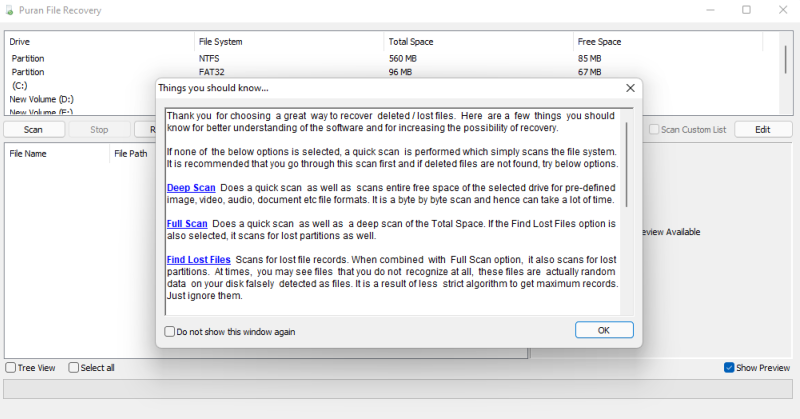800x419 pixels.
Task: Open the Find Lost Files link
Action: point(198,260)
